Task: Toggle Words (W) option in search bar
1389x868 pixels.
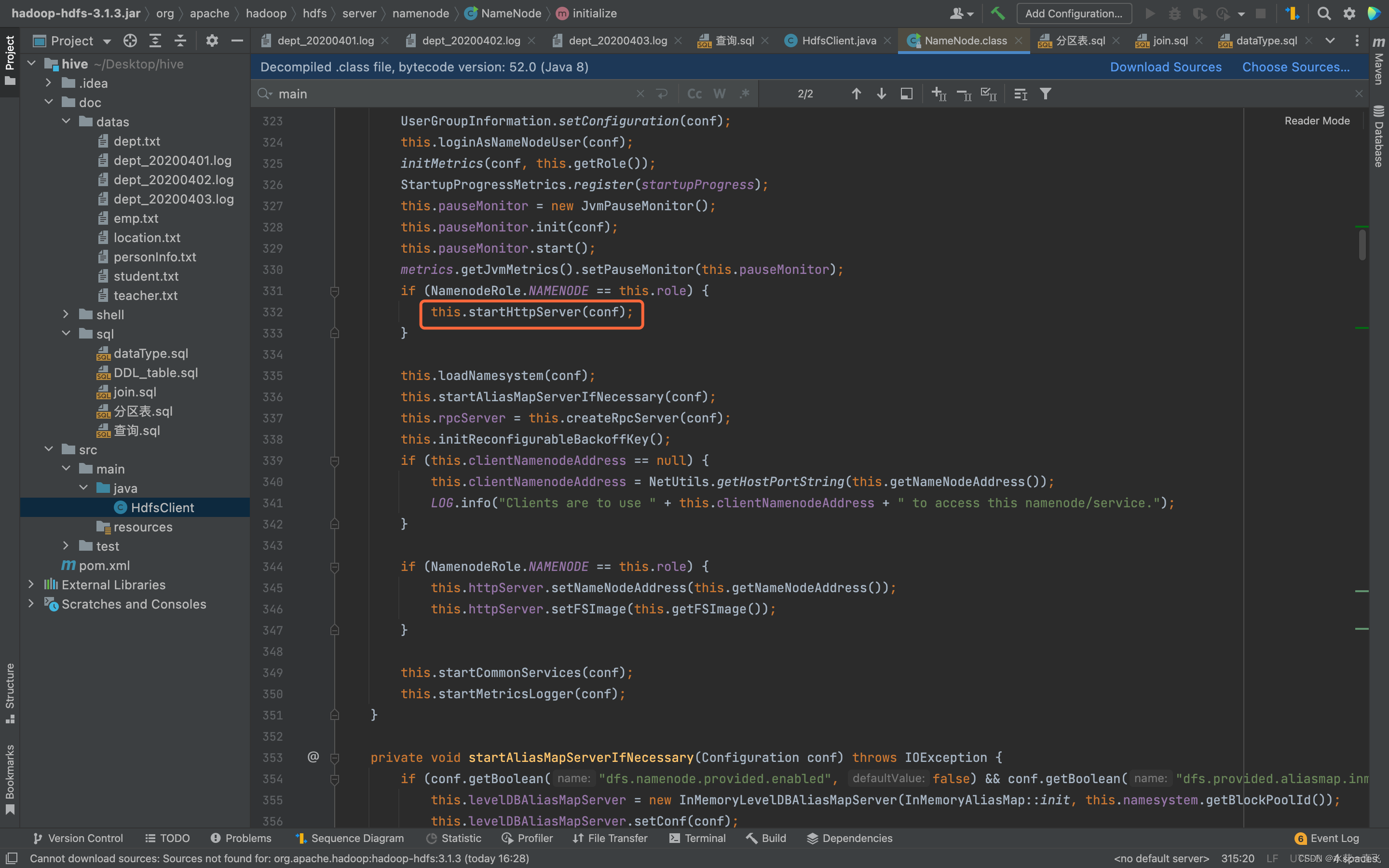Action: pyautogui.click(x=719, y=94)
